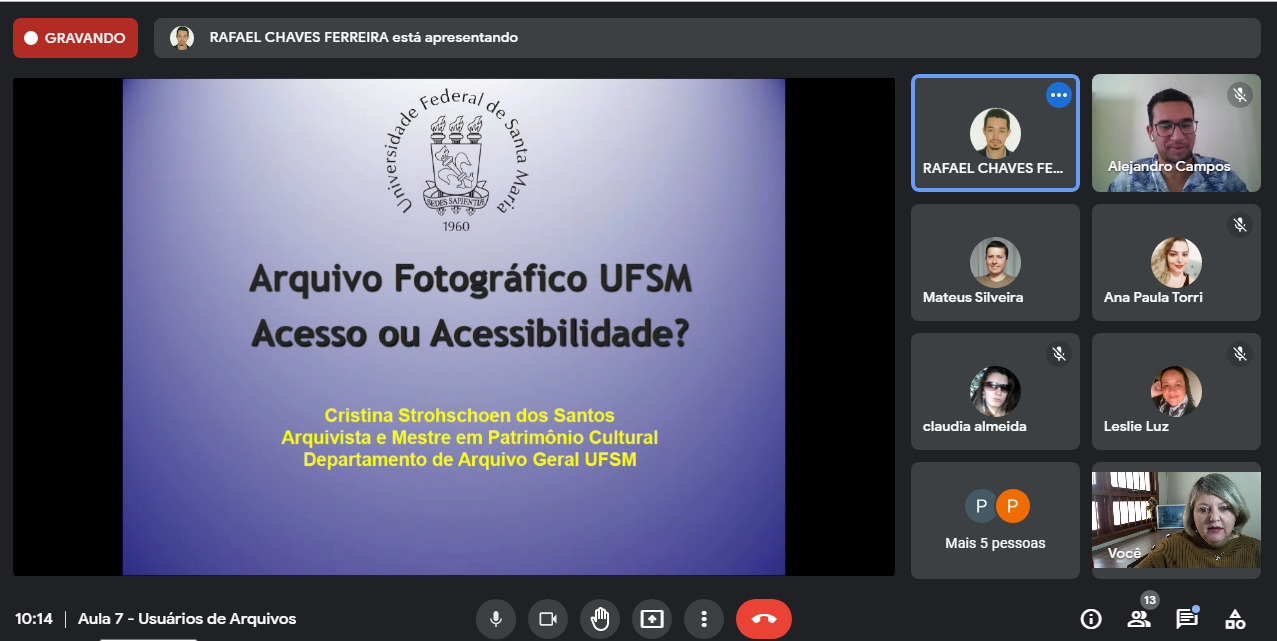Click muted mic icon on Leslie Luz
The image size is (1277, 641).
1240,354
